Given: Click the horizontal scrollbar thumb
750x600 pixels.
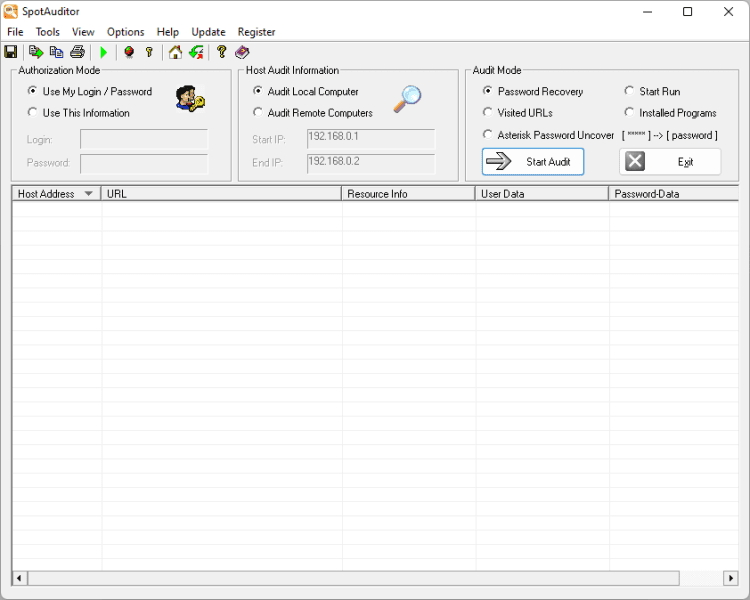Looking at the screenshot, I should (353, 578).
